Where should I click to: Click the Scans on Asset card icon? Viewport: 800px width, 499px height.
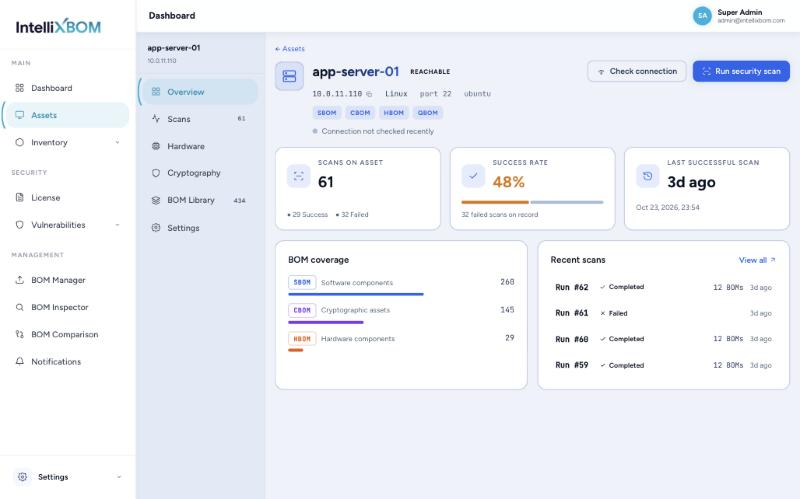click(x=298, y=176)
